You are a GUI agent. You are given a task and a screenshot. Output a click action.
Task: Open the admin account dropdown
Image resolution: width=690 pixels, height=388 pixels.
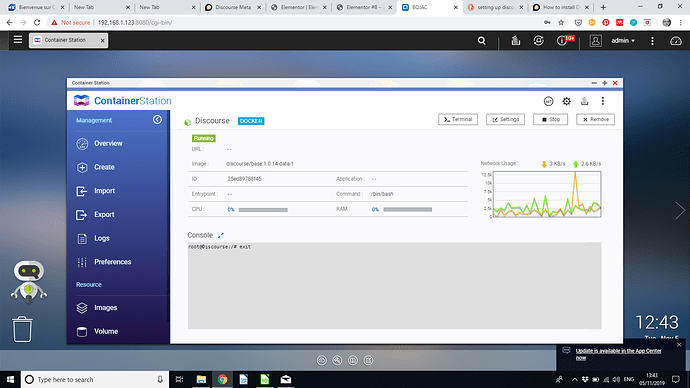623,40
